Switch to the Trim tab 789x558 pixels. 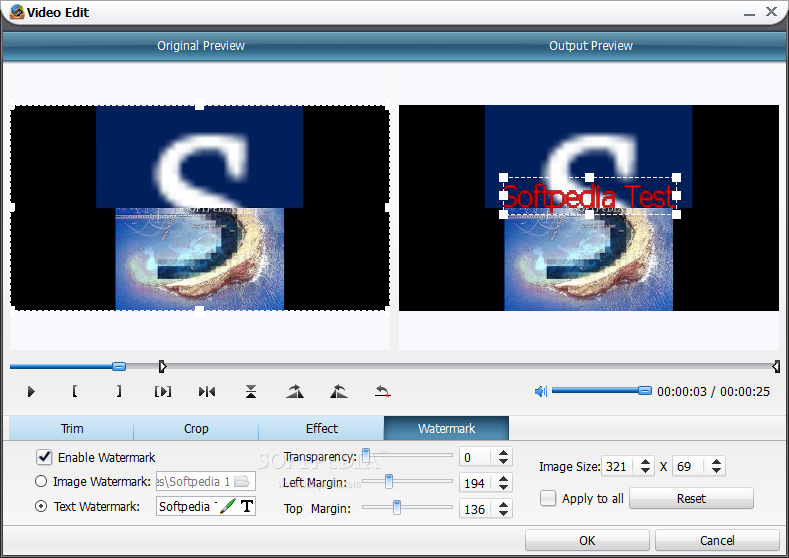[71, 428]
